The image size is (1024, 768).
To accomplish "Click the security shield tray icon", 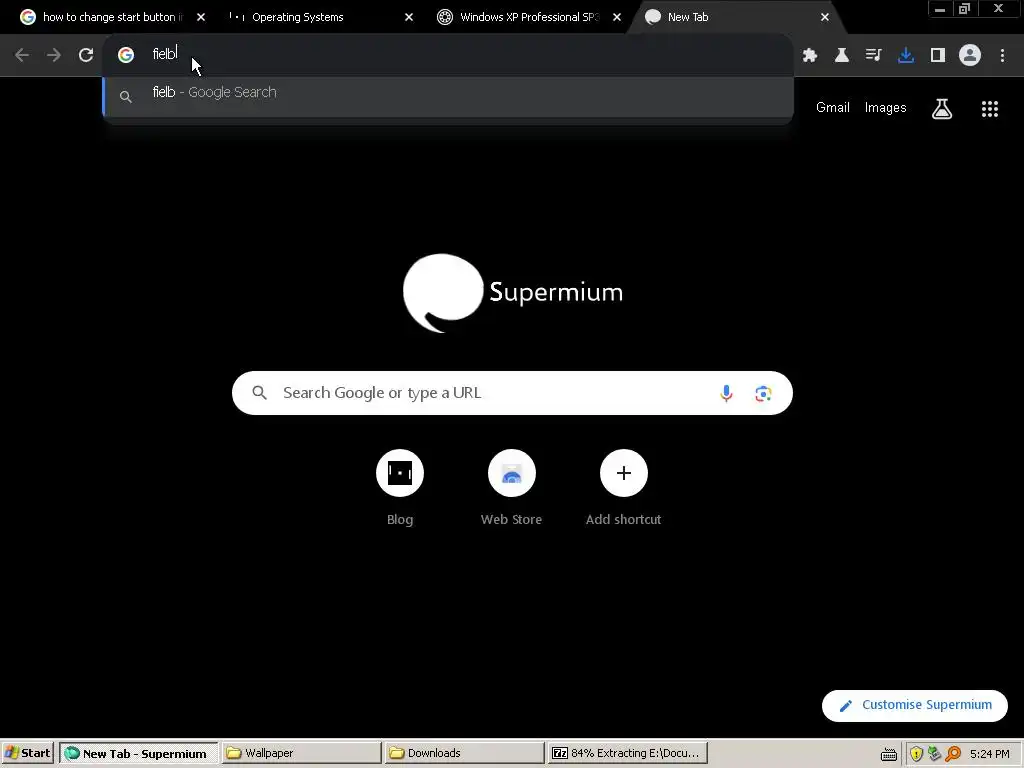I will click(916, 754).
